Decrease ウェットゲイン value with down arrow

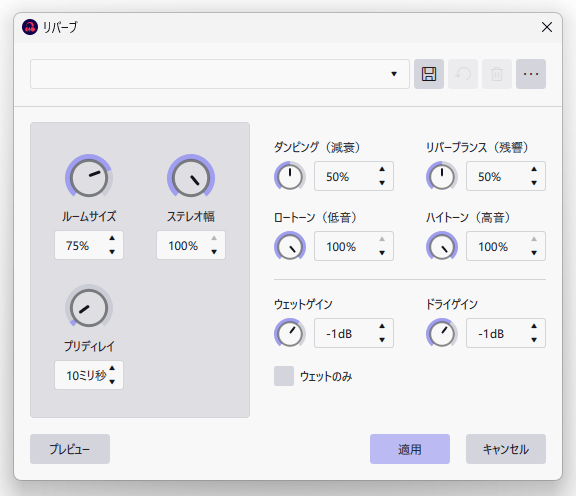[x=382, y=340]
